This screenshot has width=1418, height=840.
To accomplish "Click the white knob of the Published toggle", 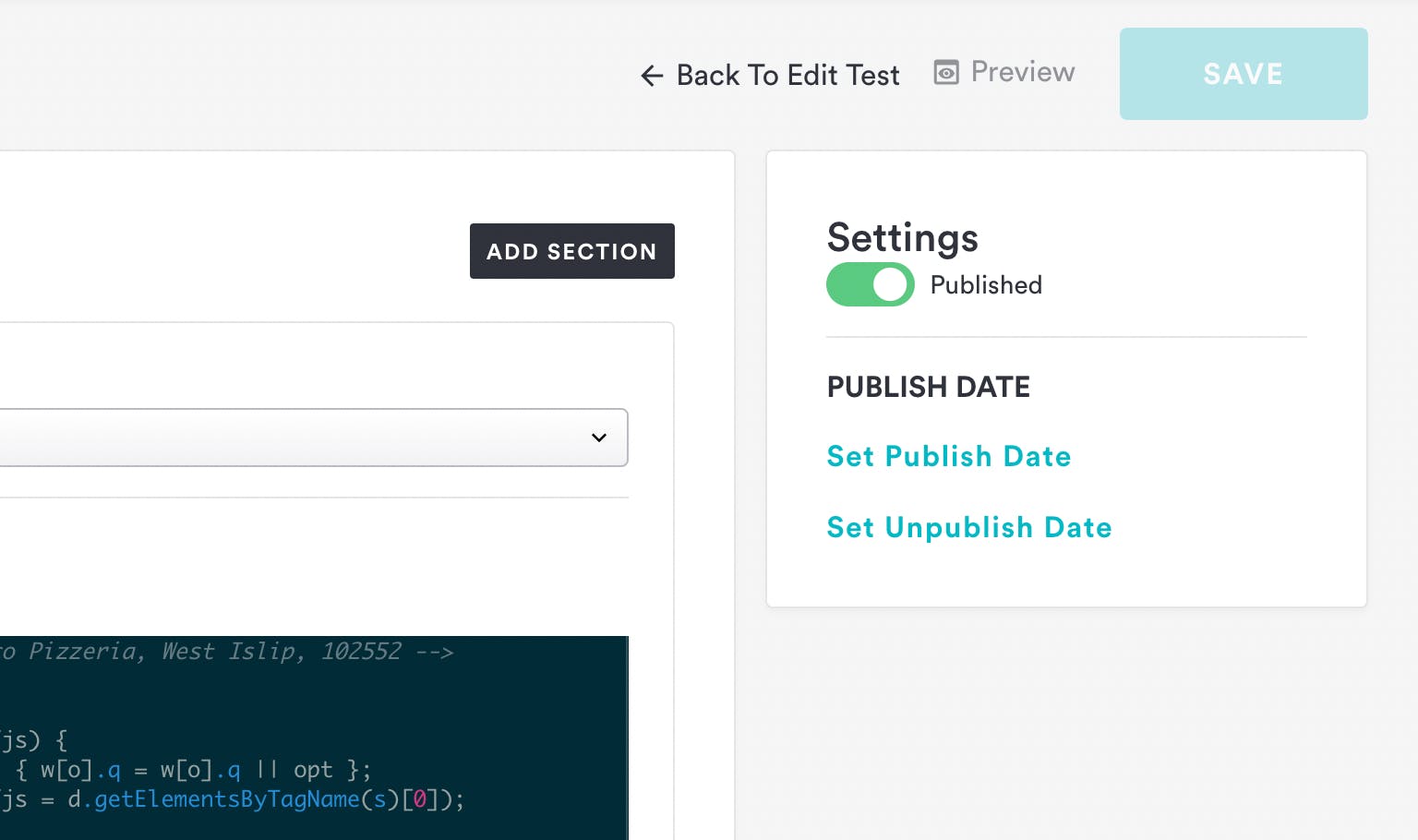I will tap(890, 284).
